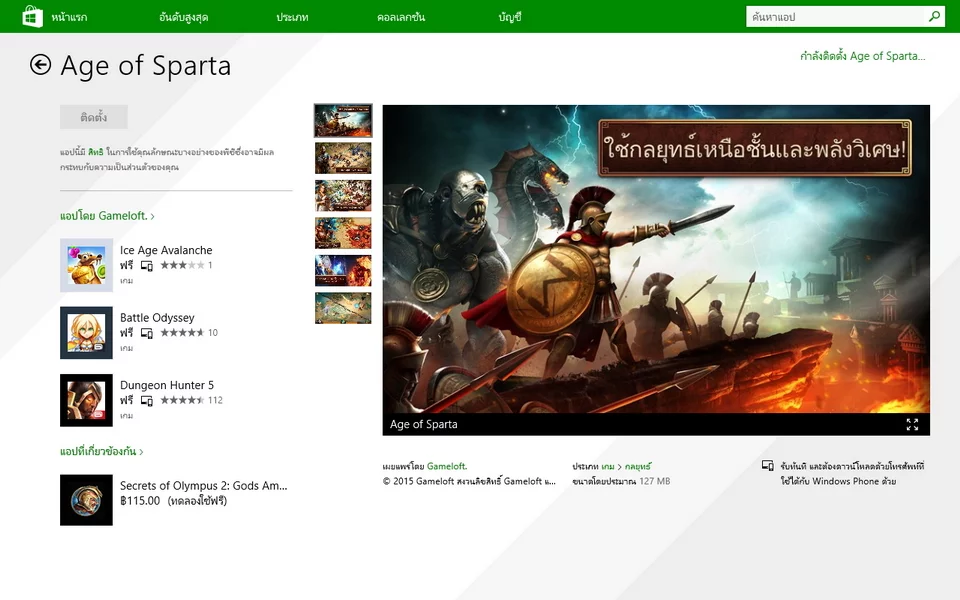
Task: Open the อันดับสูงสุด (Top charts) menu
Action: click(184, 17)
